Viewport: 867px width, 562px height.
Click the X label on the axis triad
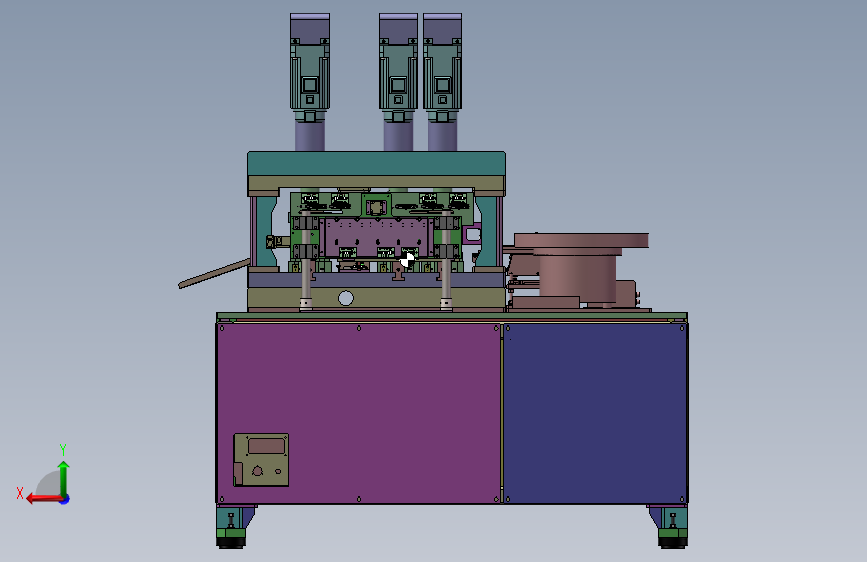20,493
